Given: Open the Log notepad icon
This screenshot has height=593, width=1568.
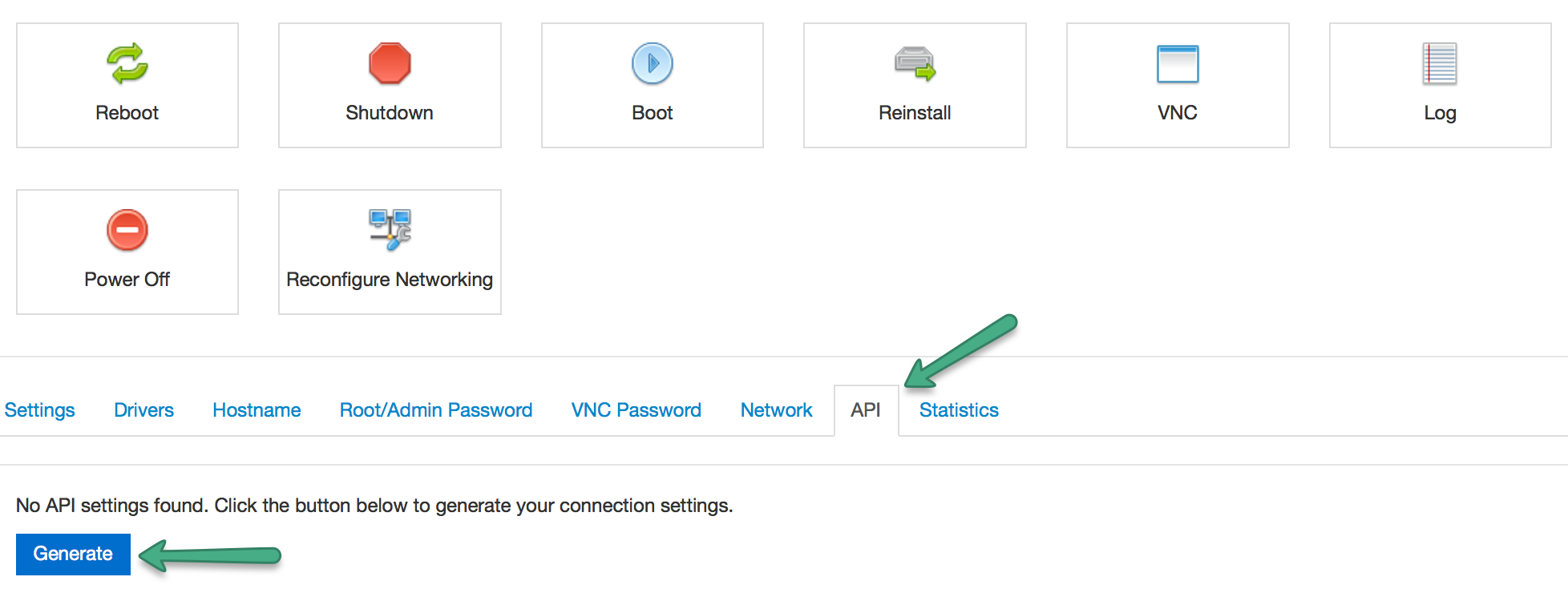Looking at the screenshot, I should (1440, 63).
